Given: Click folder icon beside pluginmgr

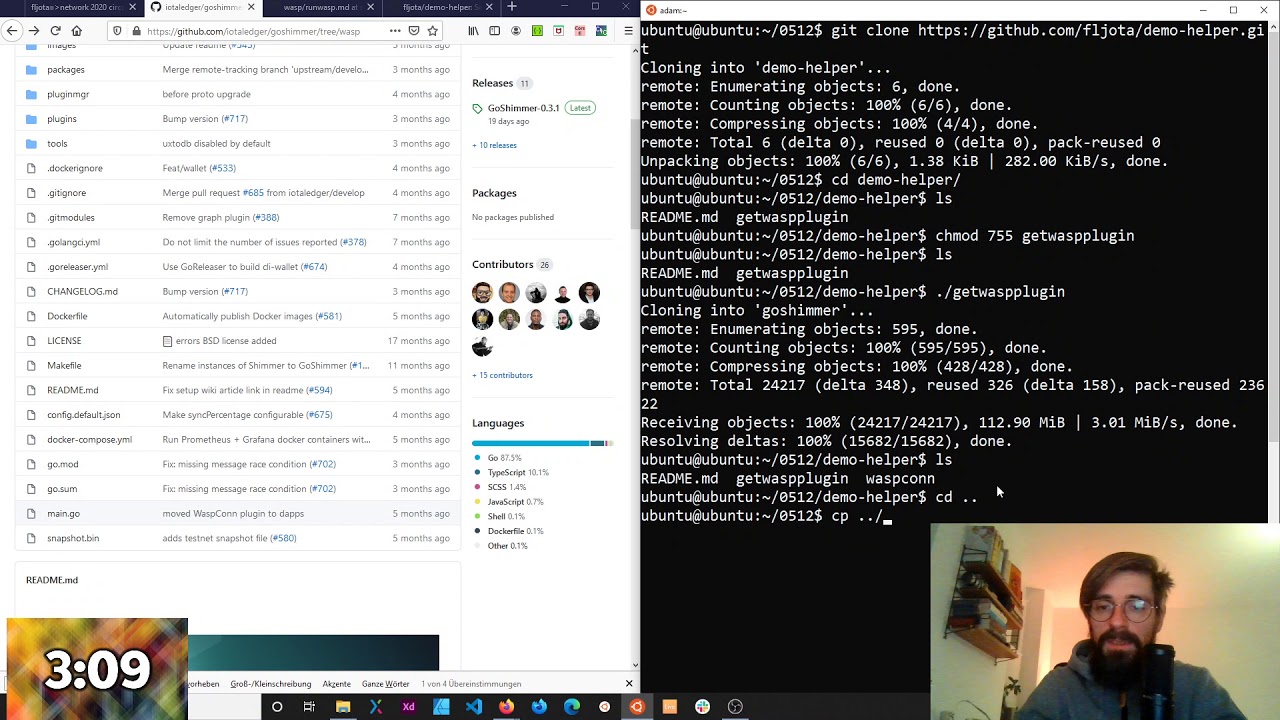Looking at the screenshot, I should point(31,94).
